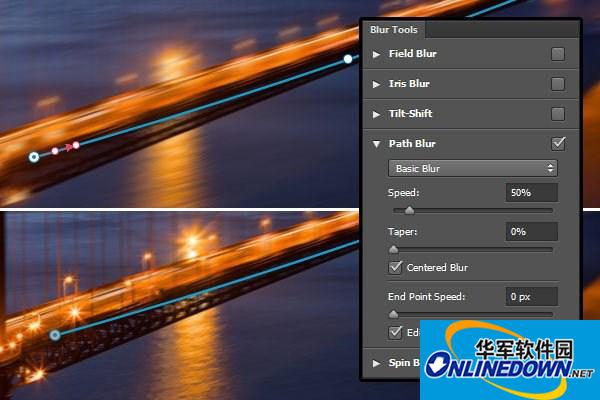Click the Taper: label
The height and width of the screenshot is (400, 600).
pos(403,232)
